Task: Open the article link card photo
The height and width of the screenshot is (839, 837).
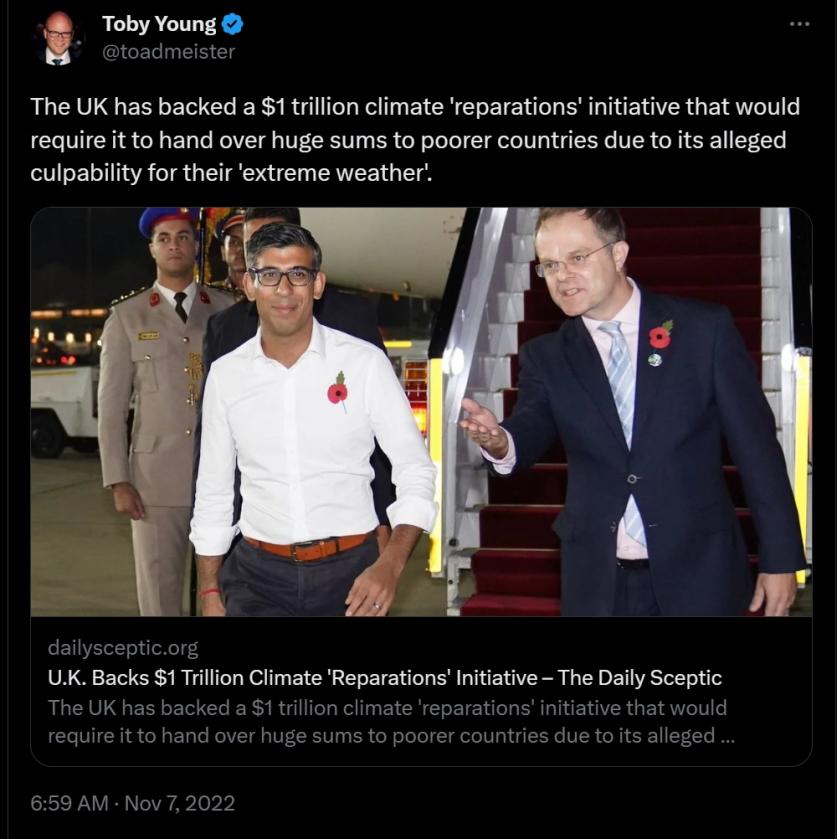Action: click(x=421, y=411)
